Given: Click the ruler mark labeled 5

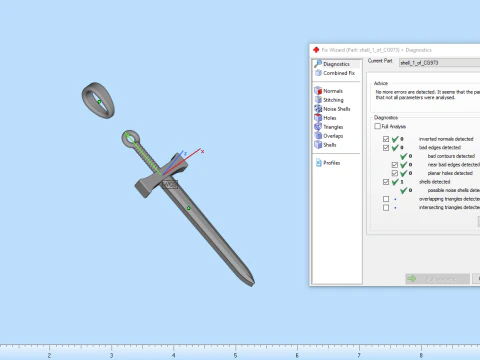Looking at the screenshot, I should click(x=235, y=355).
